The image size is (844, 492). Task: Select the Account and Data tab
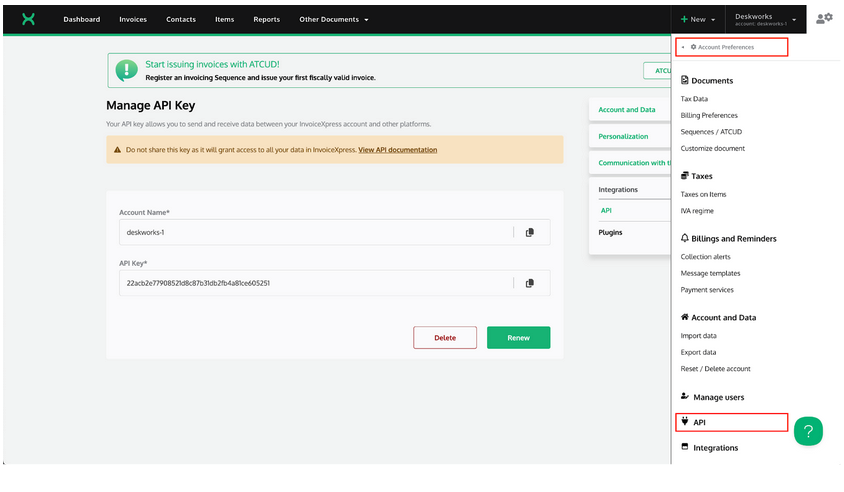click(x=630, y=110)
